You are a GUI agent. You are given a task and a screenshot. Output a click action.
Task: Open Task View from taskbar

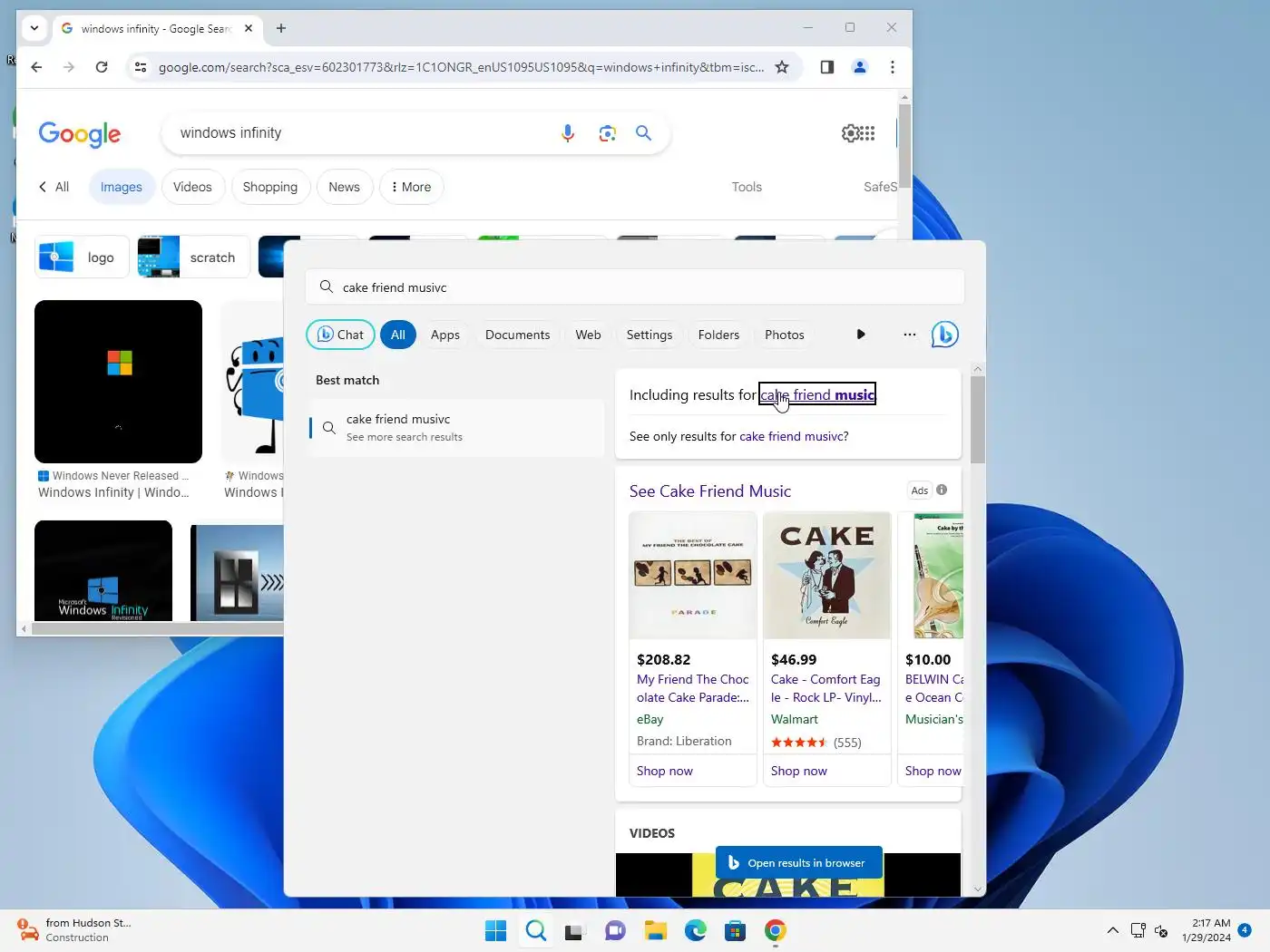coord(574,930)
